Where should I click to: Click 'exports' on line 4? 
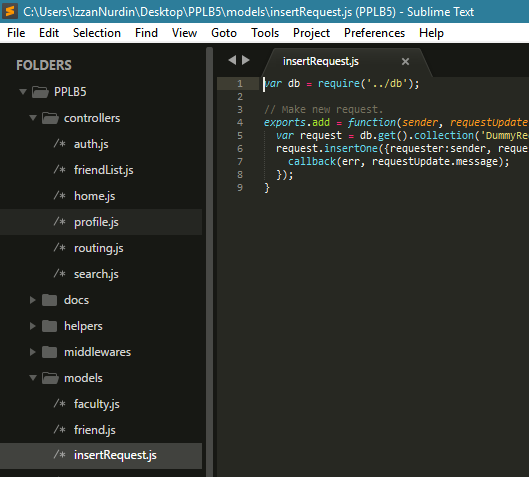coord(285,122)
